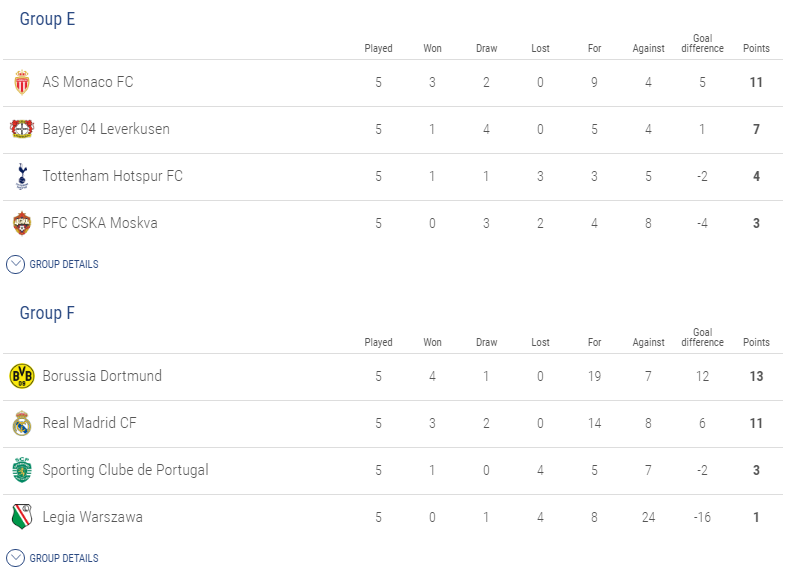The image size is (801, 581).
Task: Open the AS Monaco FC team name
Action: click(x=88, y=82)
